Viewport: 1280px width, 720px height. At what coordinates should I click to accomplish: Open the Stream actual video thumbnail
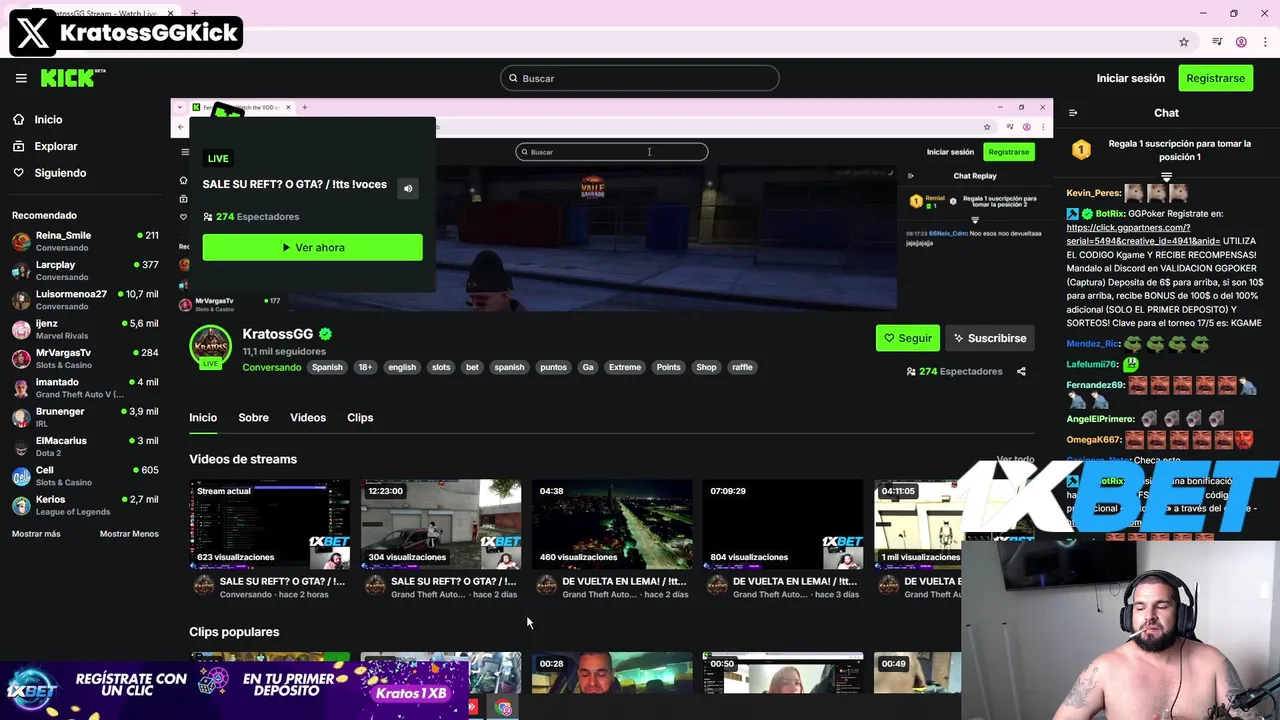click(270, 524)
